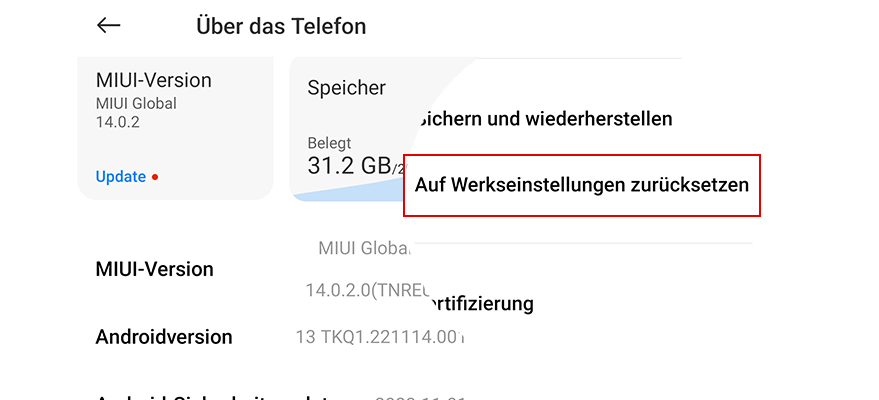Viewport: 879px width, 400px height.
Task: Open the Speicher card heading
Action: tap(347, 88)
